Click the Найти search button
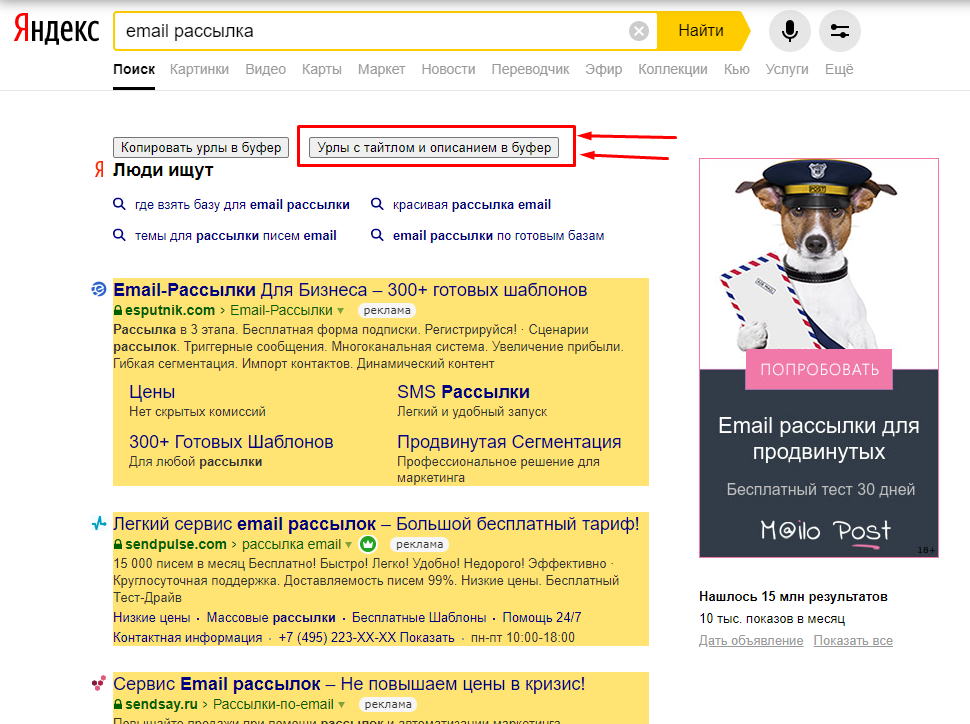This screenshot has height=724, width=970. click(x=701, y=31)
